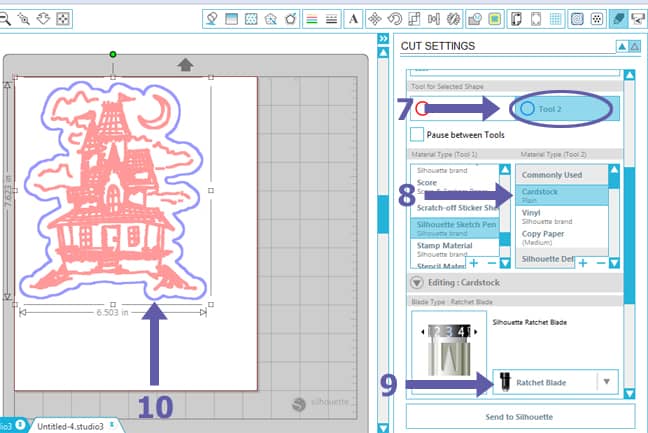Image resolution: width=648 pixels, height=433 pixels.
Task: Remove material with minus under Tool 2 list
Action: [x=601, y=263]
